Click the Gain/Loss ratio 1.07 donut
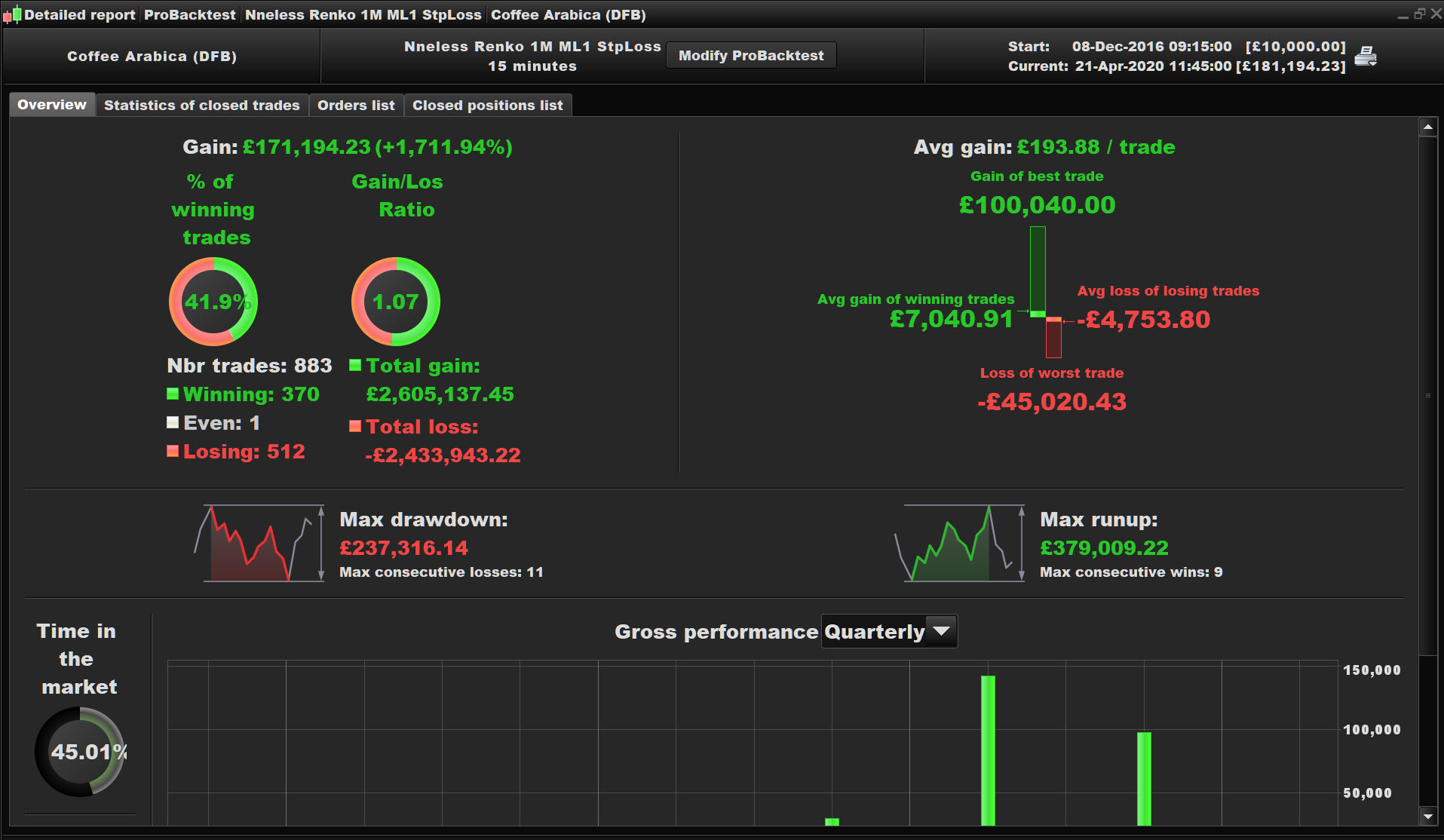The height and width of the screenshot is (840, 1444). (396, 302)
